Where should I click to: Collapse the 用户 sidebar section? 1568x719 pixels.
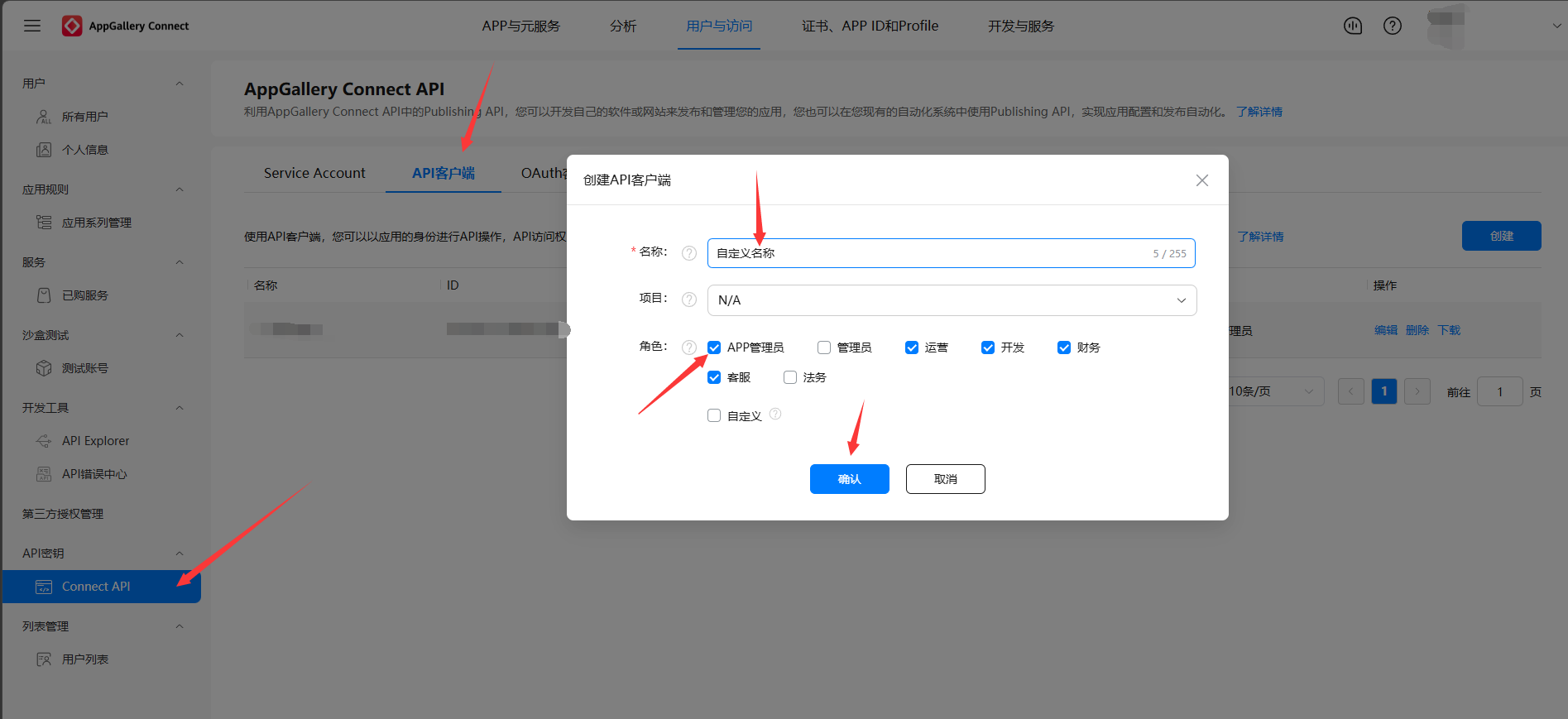click(x=180, y=84)
